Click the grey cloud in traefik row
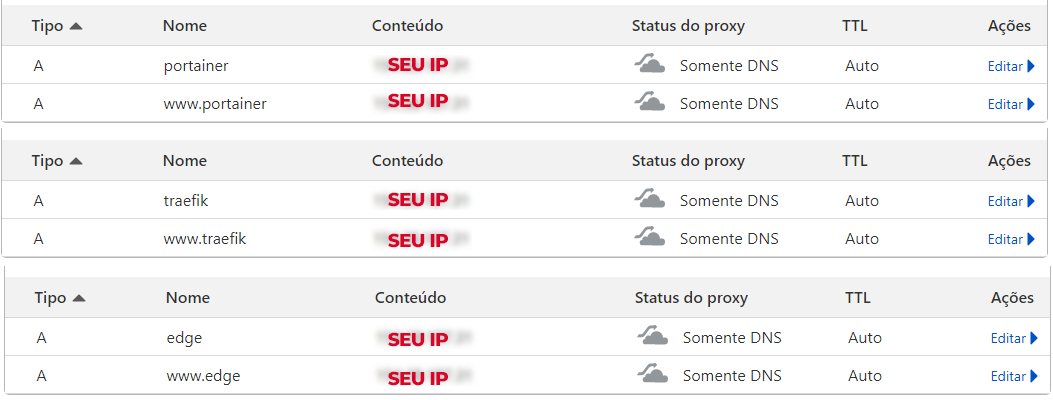Viewport: 1053px width, 400px height. click(650, 200)
